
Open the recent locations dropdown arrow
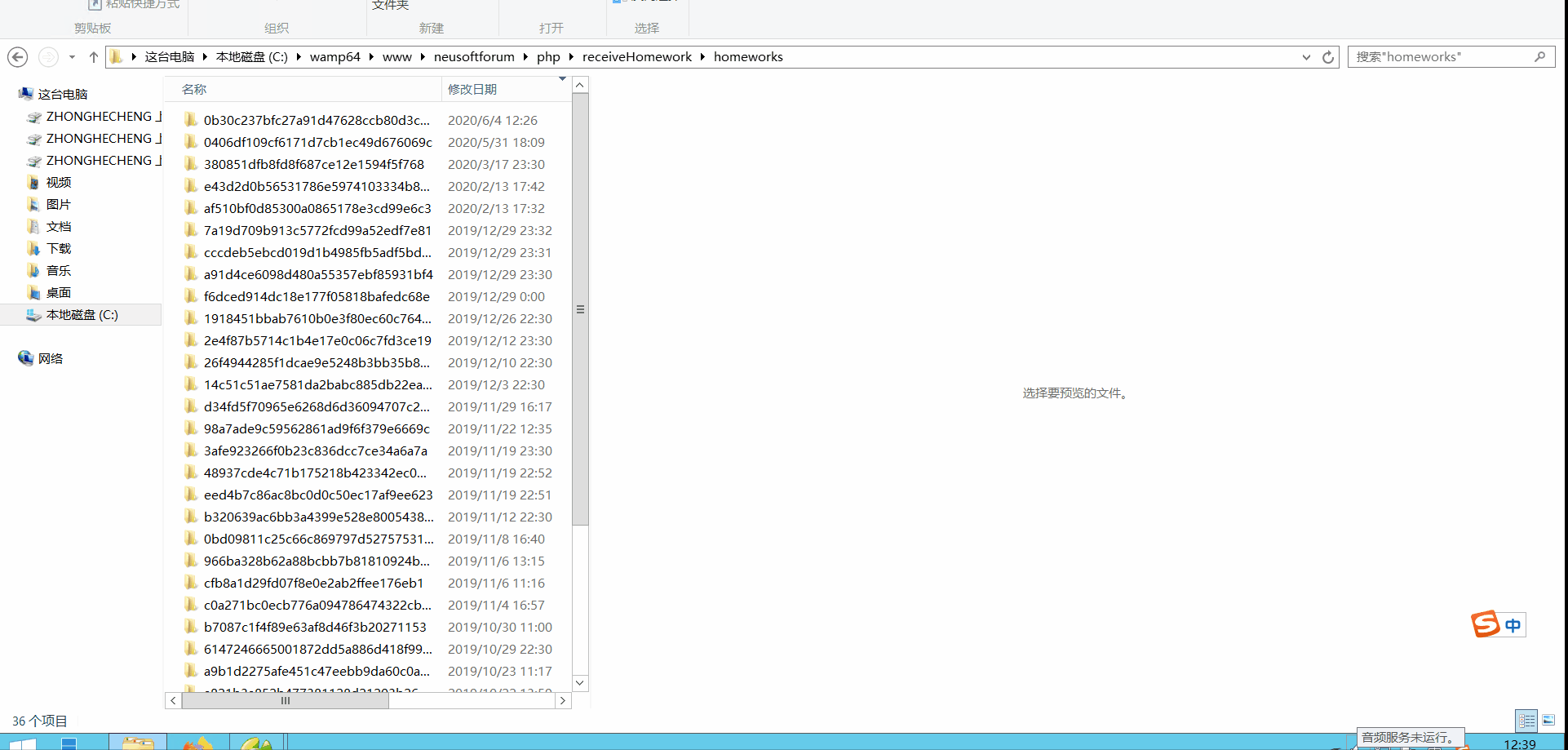72,57
